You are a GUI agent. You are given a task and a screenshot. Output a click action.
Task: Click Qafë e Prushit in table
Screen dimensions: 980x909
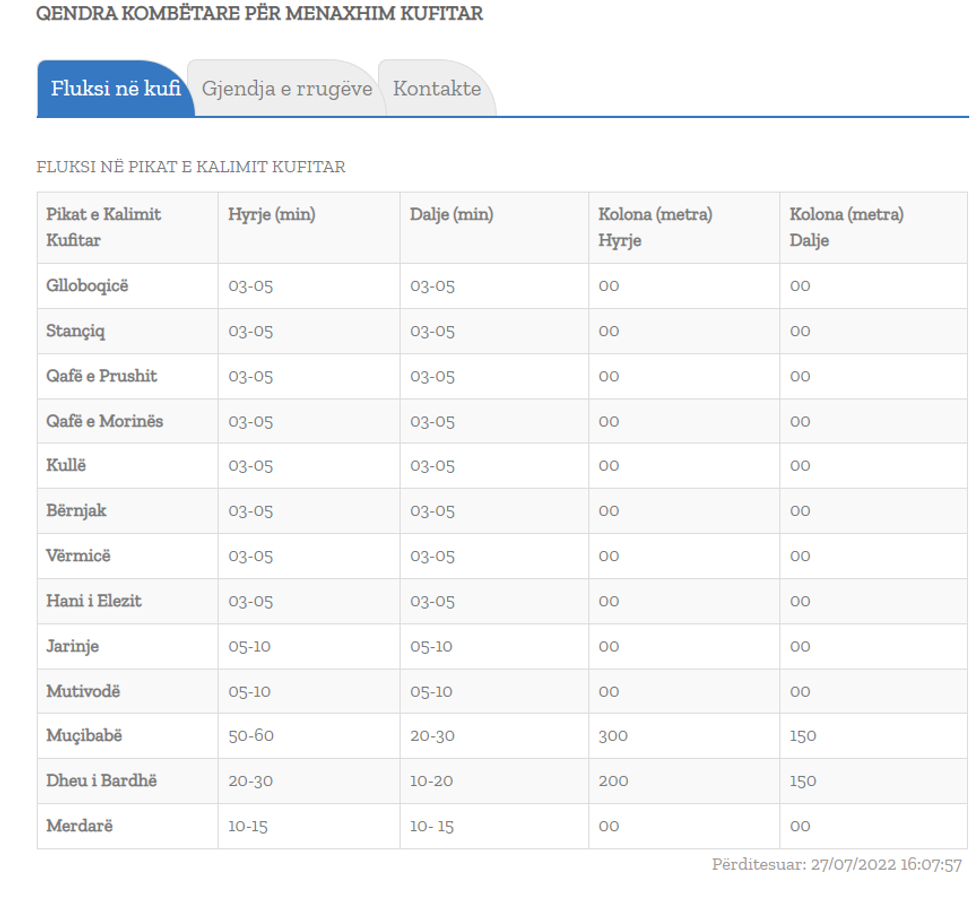point(101,376)
